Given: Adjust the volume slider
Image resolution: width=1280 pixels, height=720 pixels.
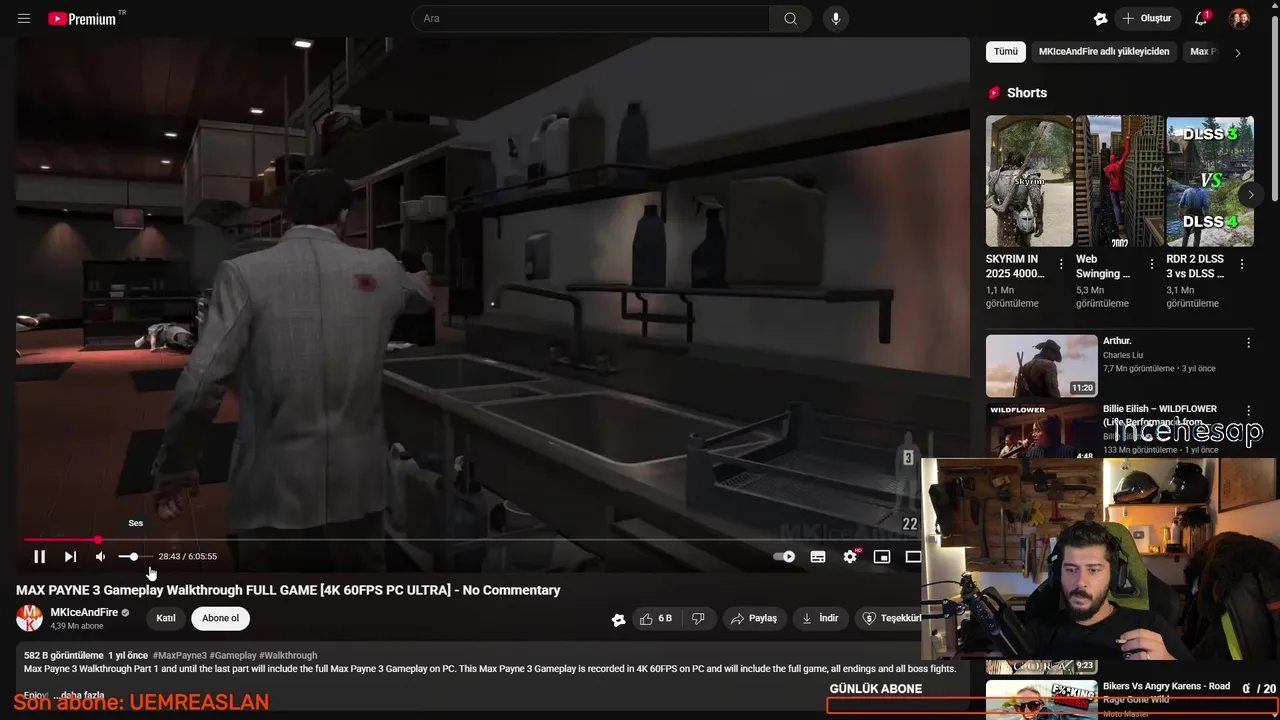Looking at the screenshot, I should coord(134,557).
